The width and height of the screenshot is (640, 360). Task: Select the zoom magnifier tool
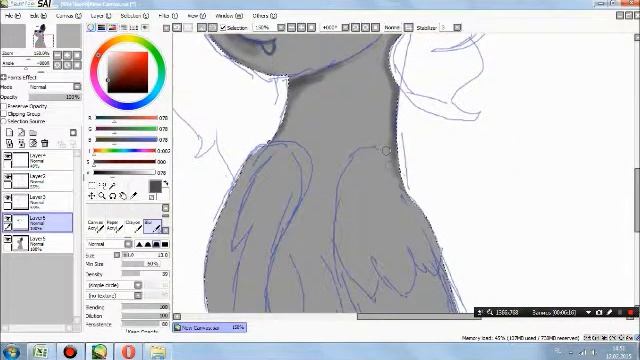tap(102, 196)
